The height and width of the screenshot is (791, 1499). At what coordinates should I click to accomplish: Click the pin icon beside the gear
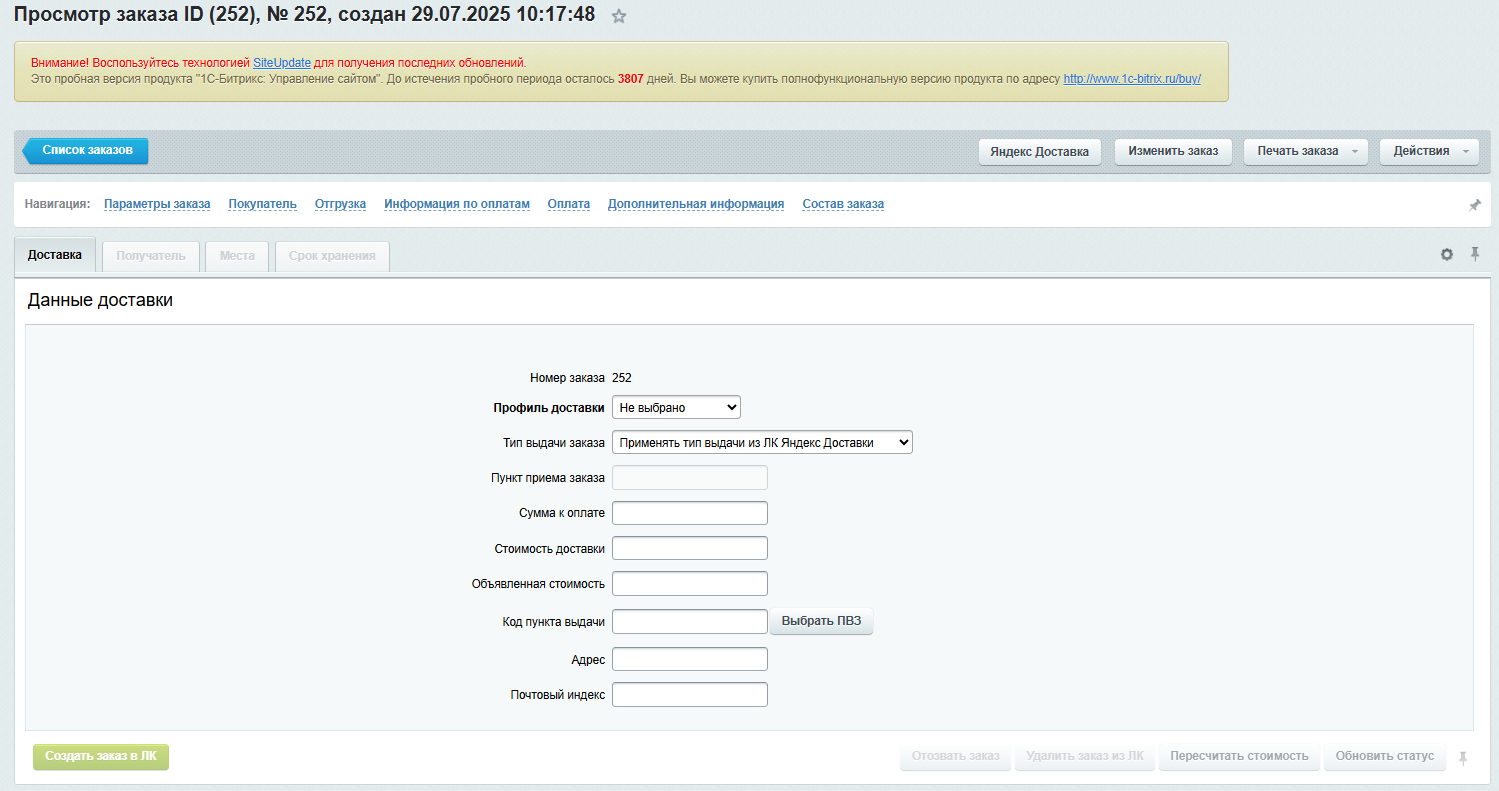(x=1474, y=255)
